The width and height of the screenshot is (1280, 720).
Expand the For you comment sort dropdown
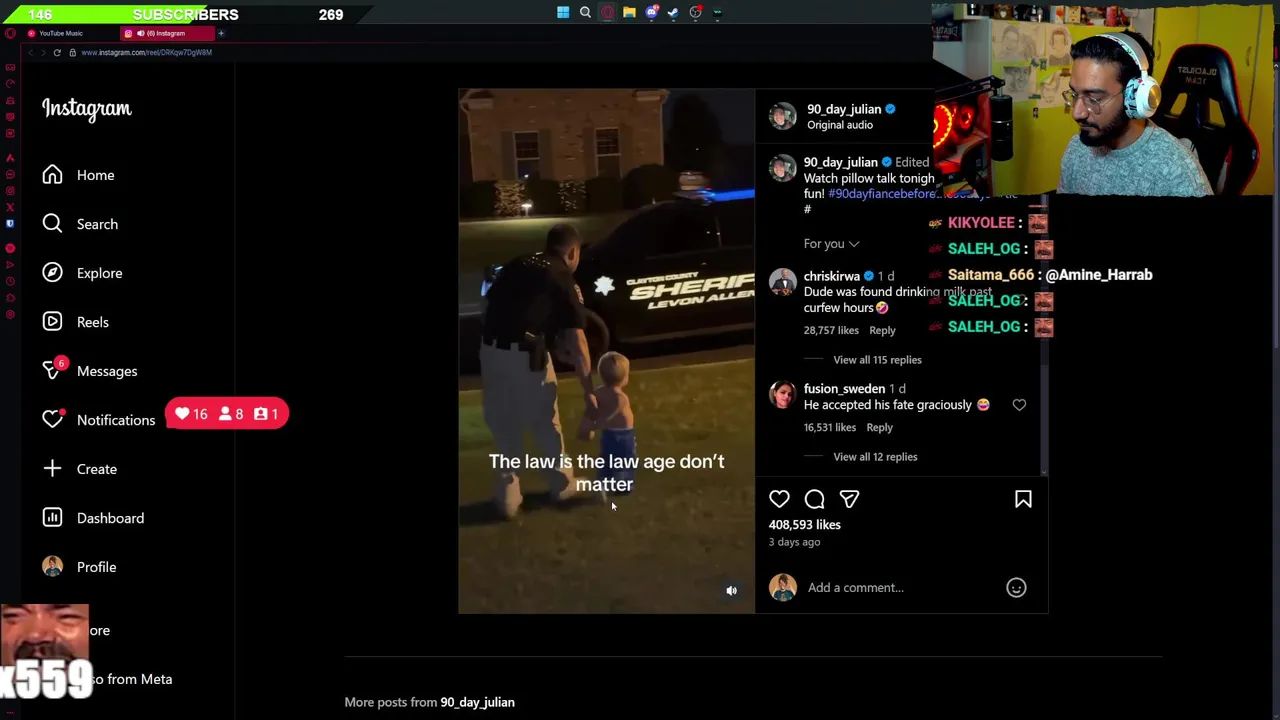[831, 244]
